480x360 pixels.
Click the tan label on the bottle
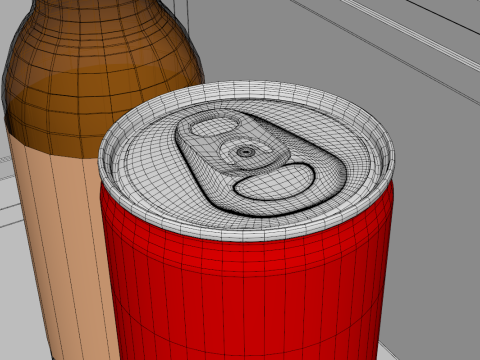coord(63,247)
